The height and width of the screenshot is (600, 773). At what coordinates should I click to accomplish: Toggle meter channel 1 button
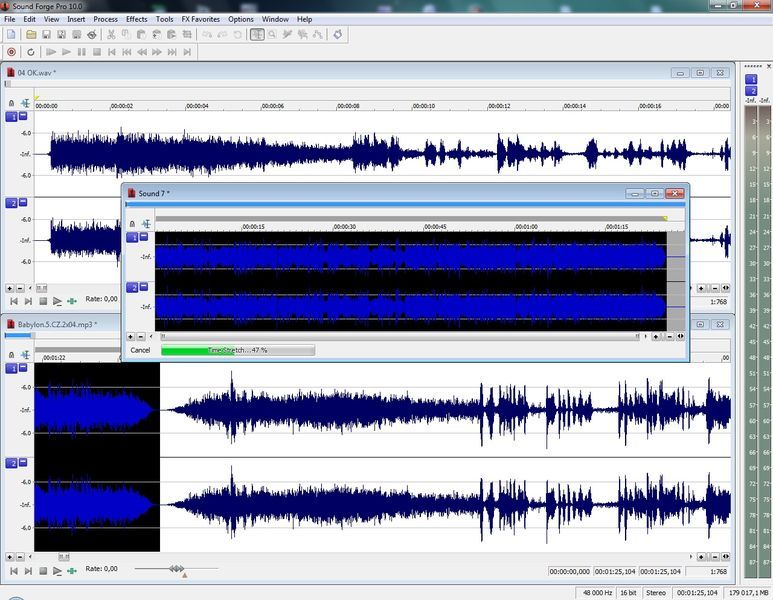coord(751,79)
